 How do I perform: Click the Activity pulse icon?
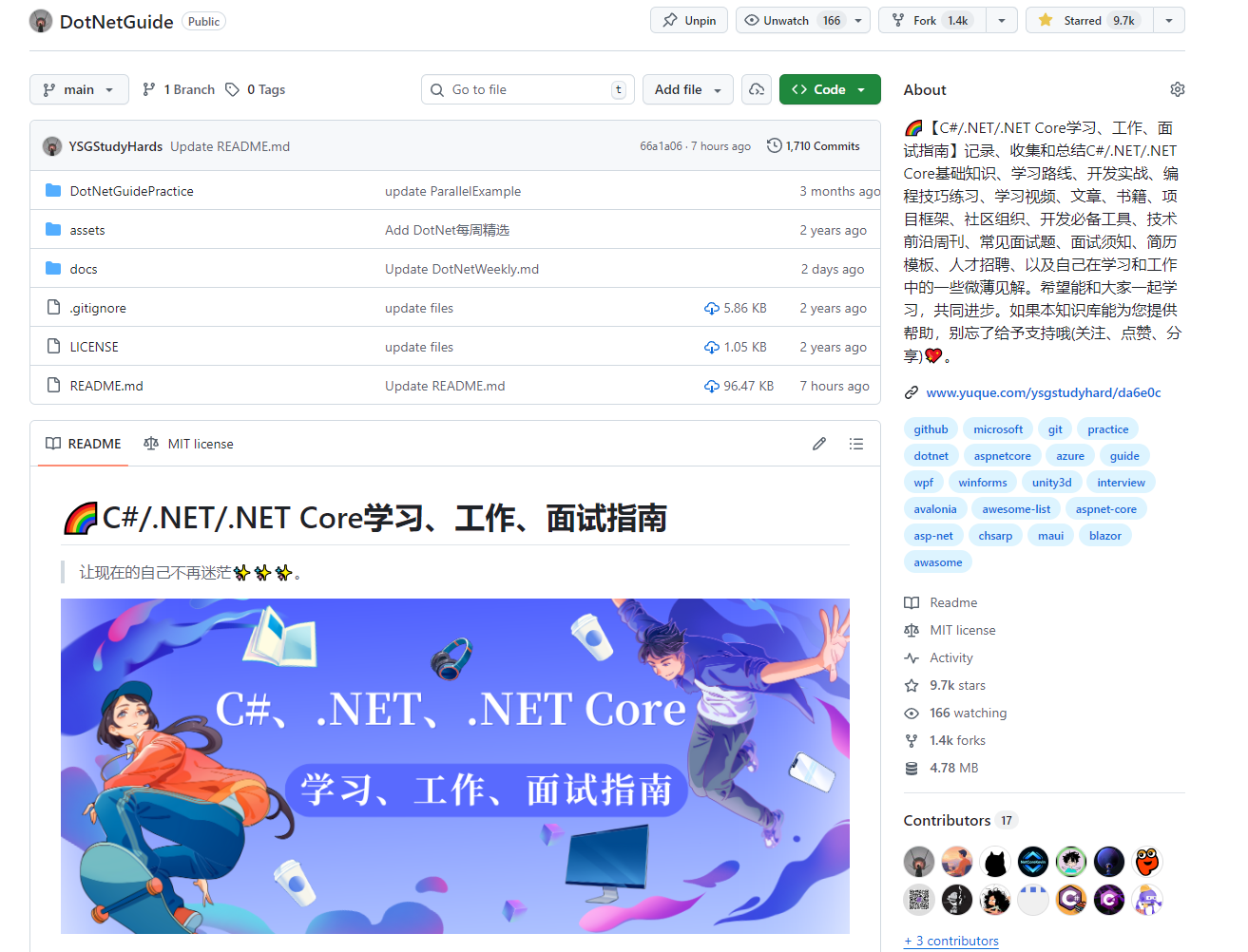click(912, 657)
